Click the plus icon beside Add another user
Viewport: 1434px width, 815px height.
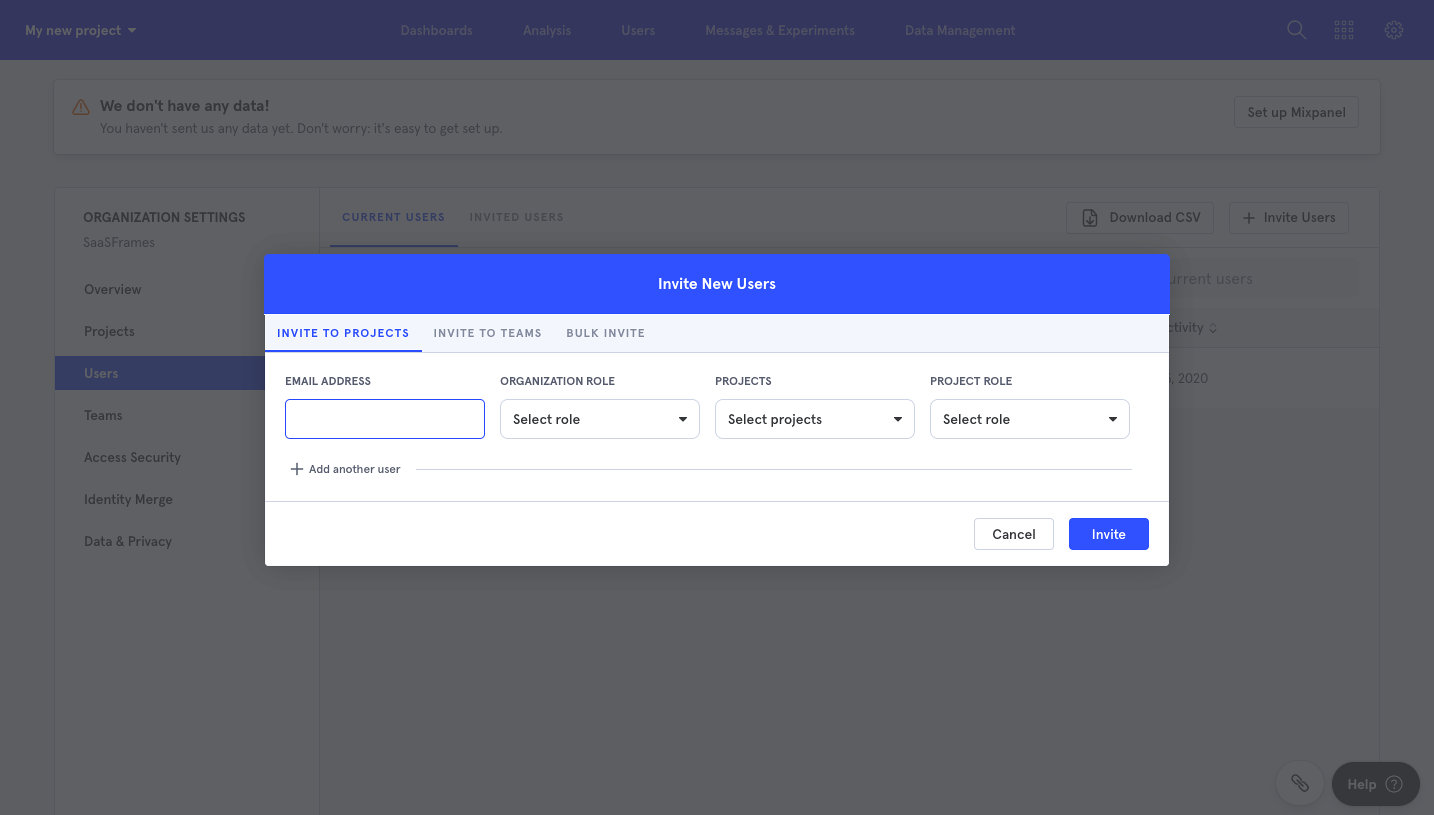[x=296, y=469]
